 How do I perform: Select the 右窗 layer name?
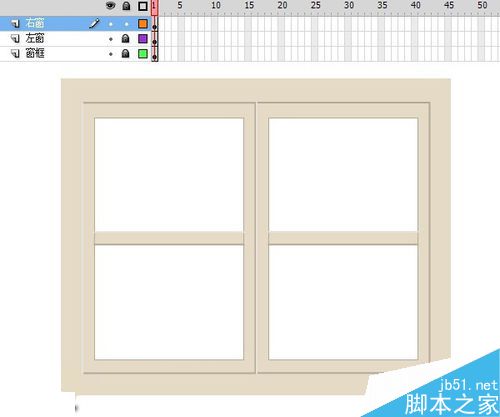click(35, 23)
